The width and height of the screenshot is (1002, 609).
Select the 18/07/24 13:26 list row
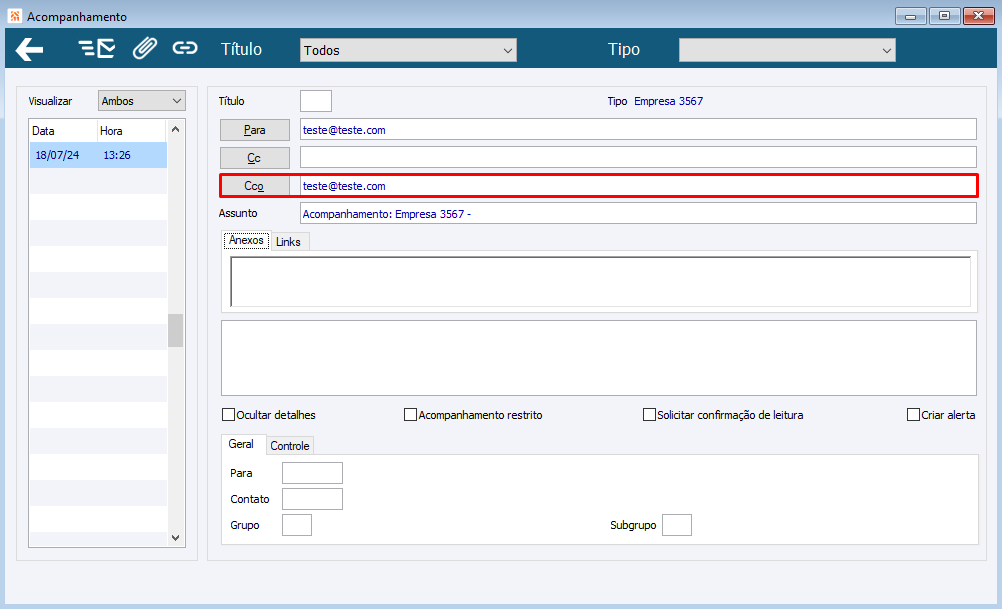98,155
